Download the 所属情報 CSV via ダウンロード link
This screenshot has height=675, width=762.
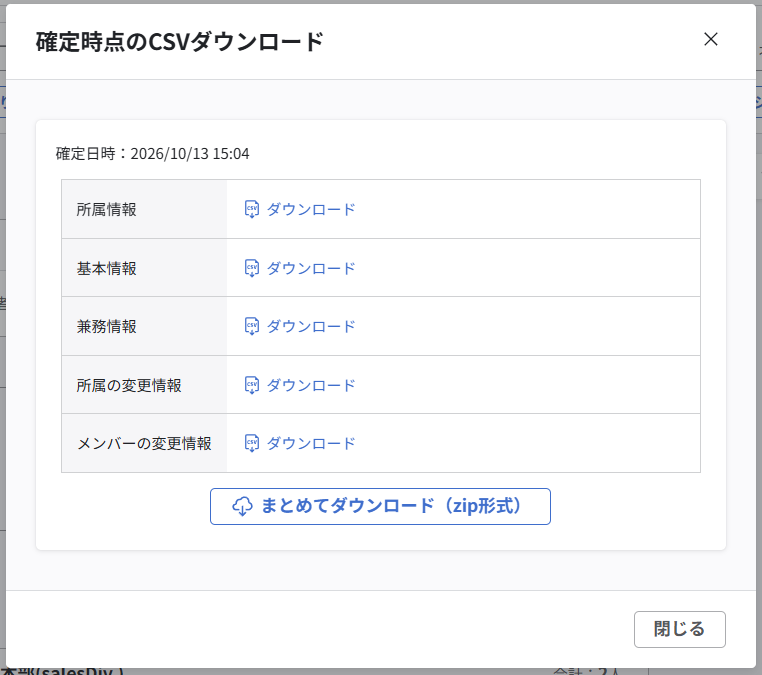coord(311,209)
